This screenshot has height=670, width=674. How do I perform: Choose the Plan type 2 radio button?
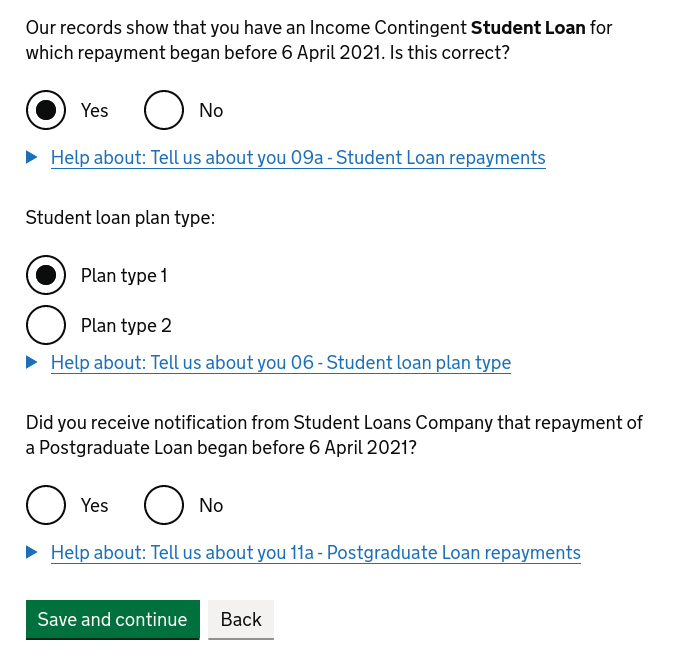[46, 325]
